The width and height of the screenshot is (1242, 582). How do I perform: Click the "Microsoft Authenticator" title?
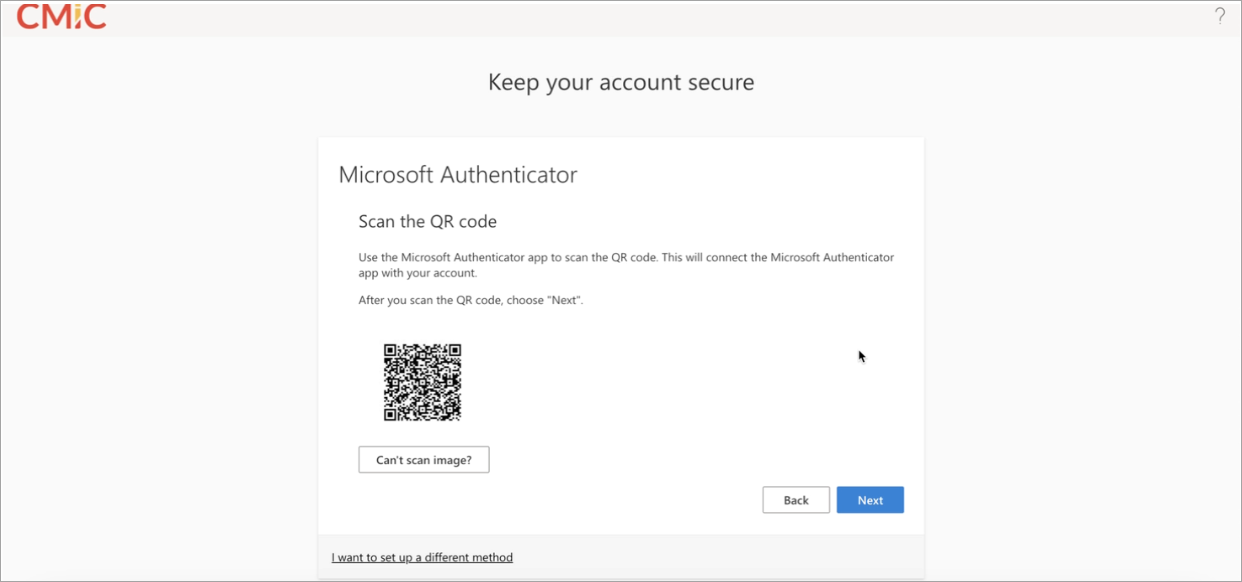(x=458, y=175)
